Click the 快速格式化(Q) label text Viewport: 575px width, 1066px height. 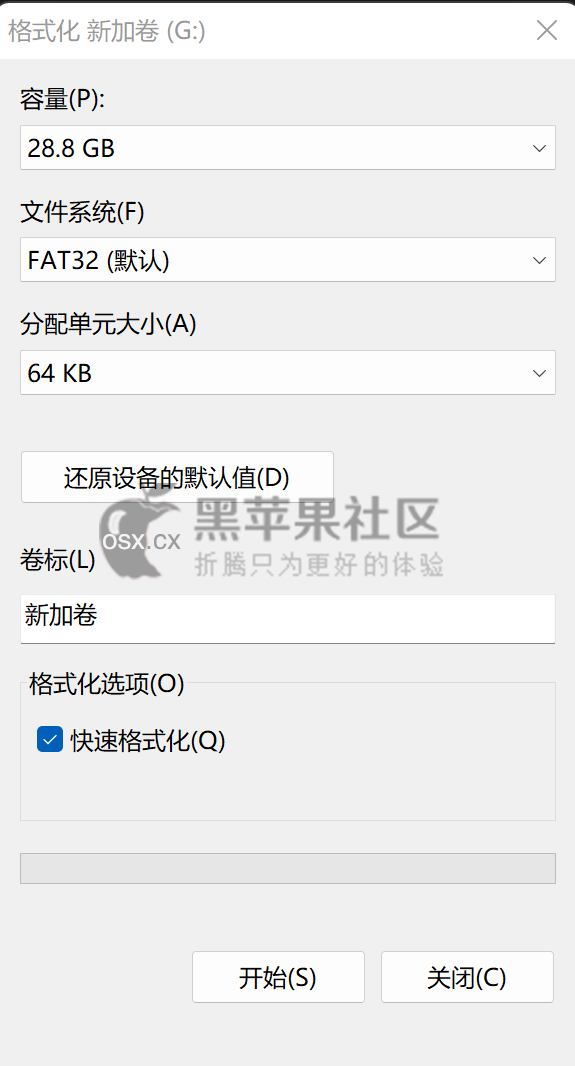[147, 741]
